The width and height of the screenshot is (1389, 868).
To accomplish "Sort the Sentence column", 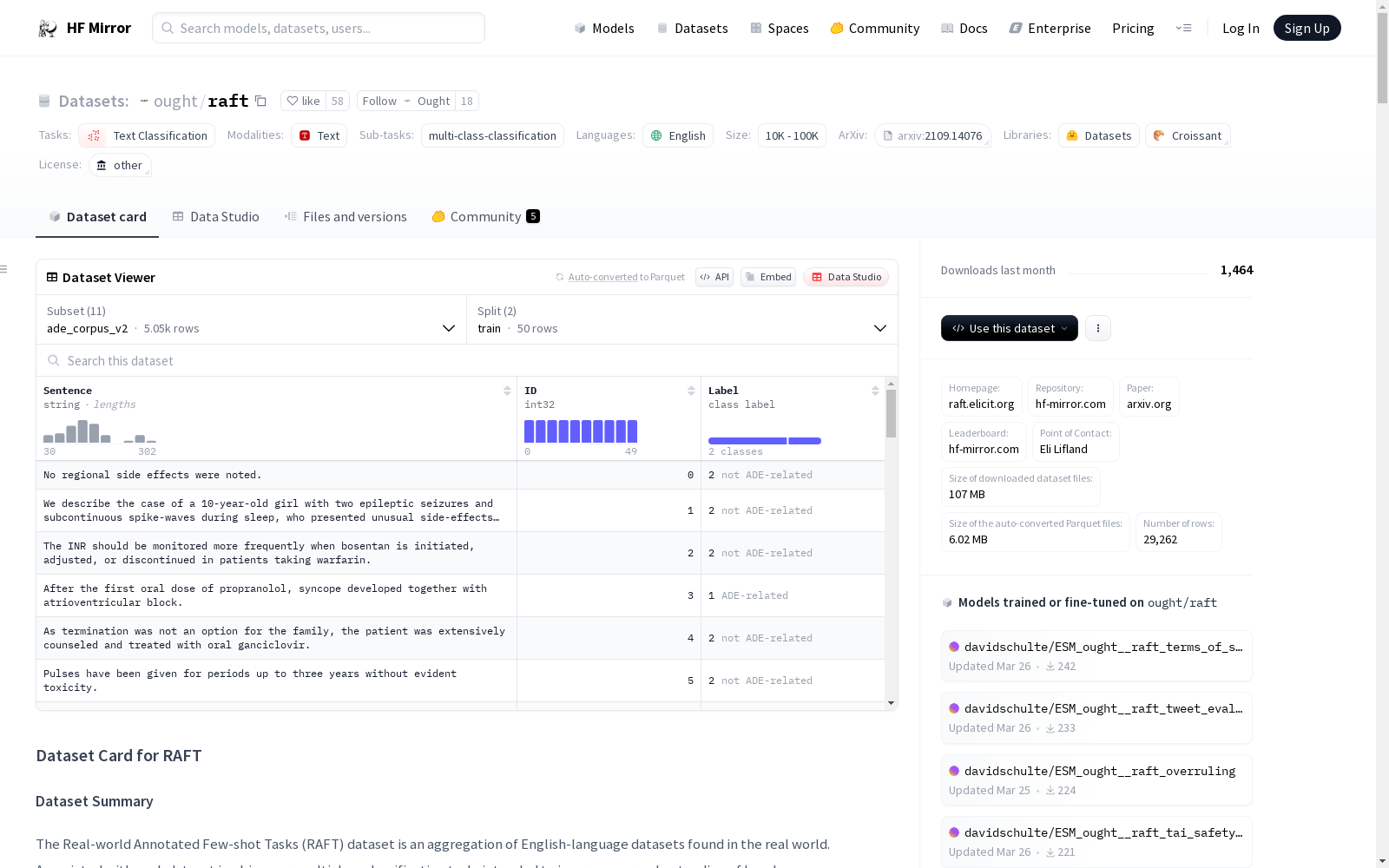I will coord(507,391).
